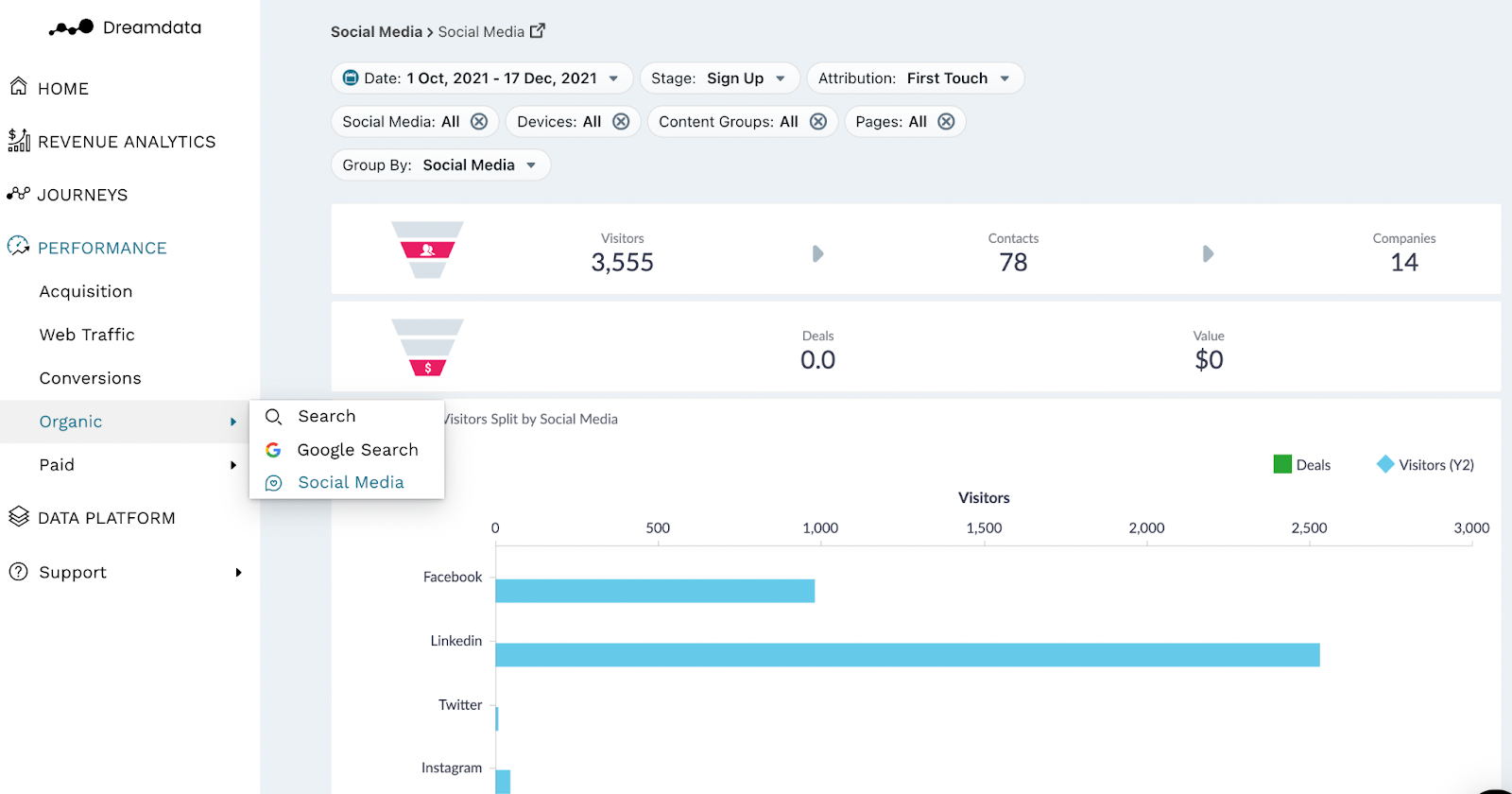The width and height of the screenshot is (1512, 794).
Task: Click the visitors funnel stage icon
Action: (x=427, y=250)
